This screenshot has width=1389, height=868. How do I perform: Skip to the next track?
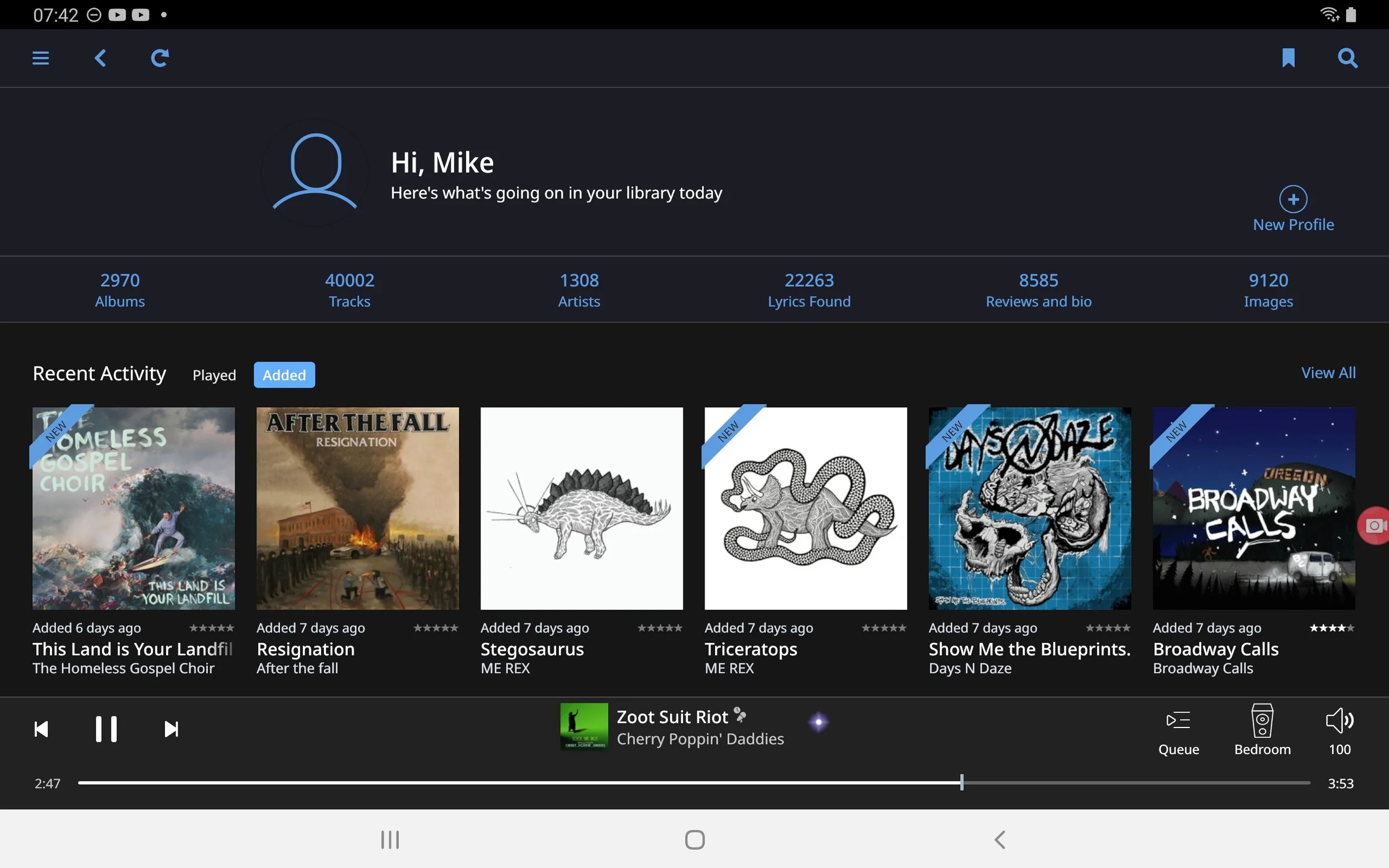click(x=171, y=729)
